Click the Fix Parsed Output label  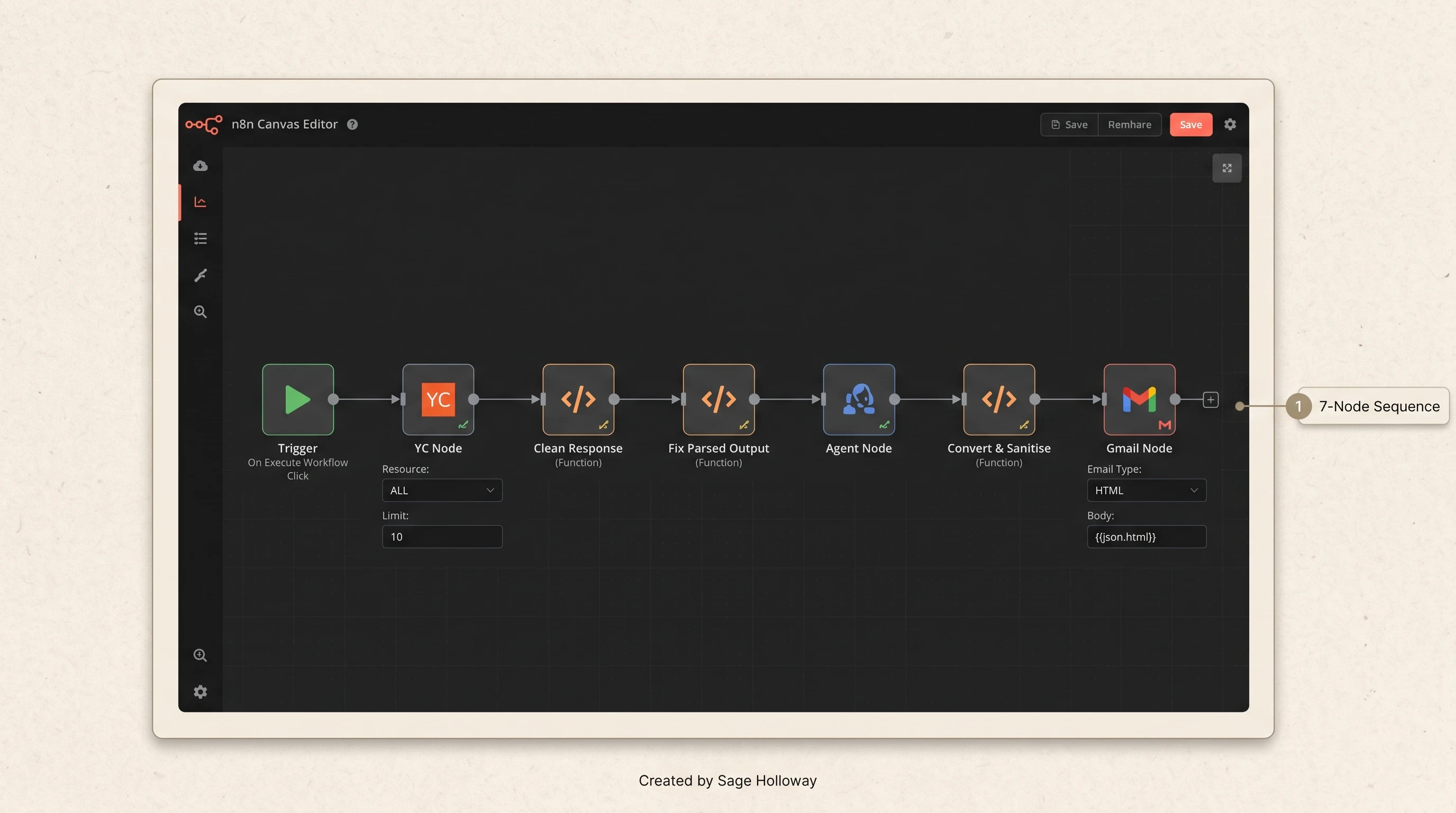point(718,448)
